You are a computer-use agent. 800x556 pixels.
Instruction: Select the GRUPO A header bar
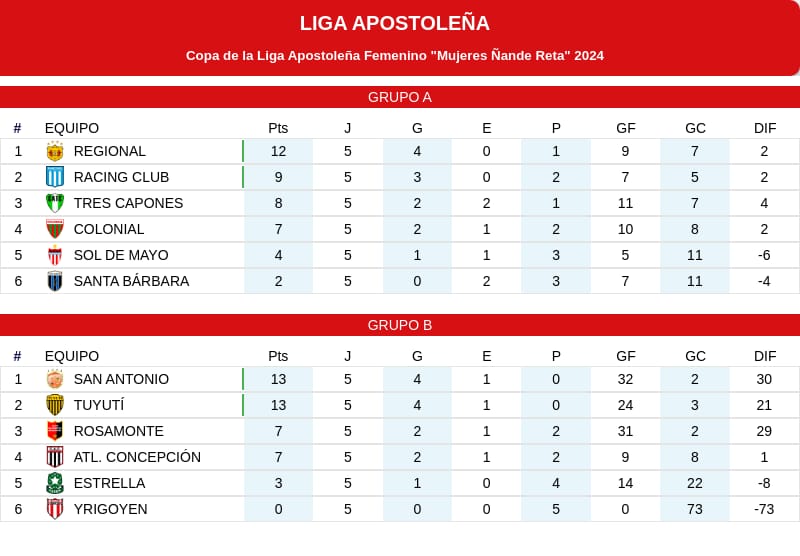coord(400,97)
